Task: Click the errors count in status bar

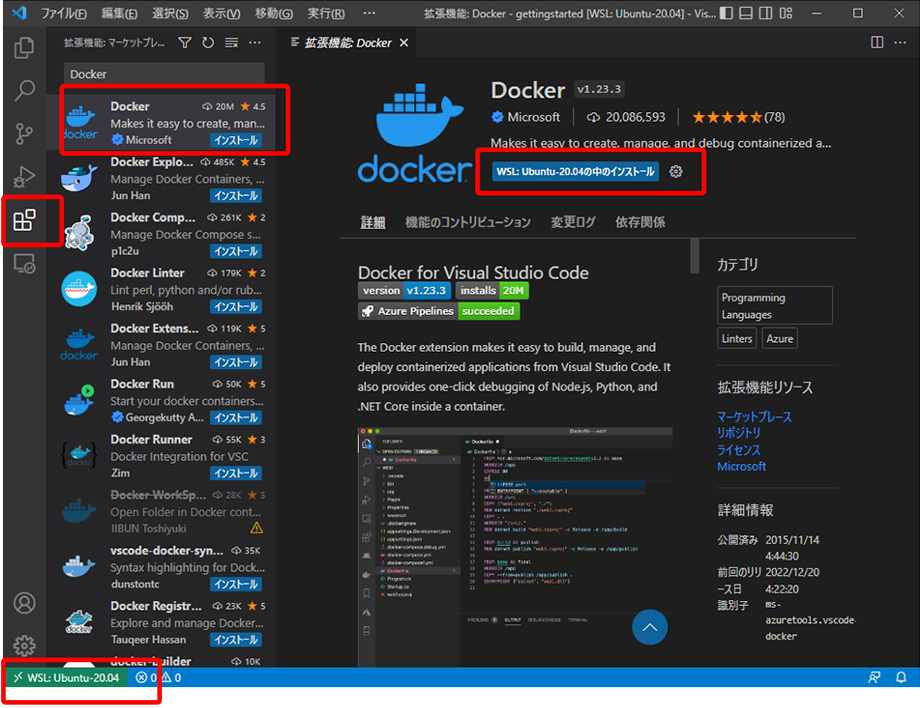Action: coord(146,677)
